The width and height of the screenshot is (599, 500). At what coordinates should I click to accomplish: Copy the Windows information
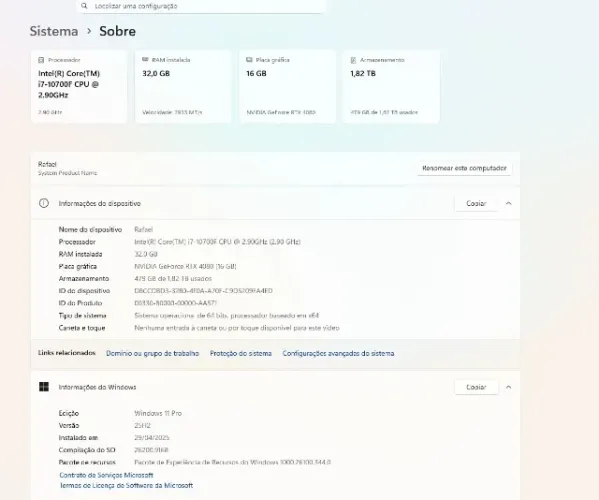click(476, 387)
